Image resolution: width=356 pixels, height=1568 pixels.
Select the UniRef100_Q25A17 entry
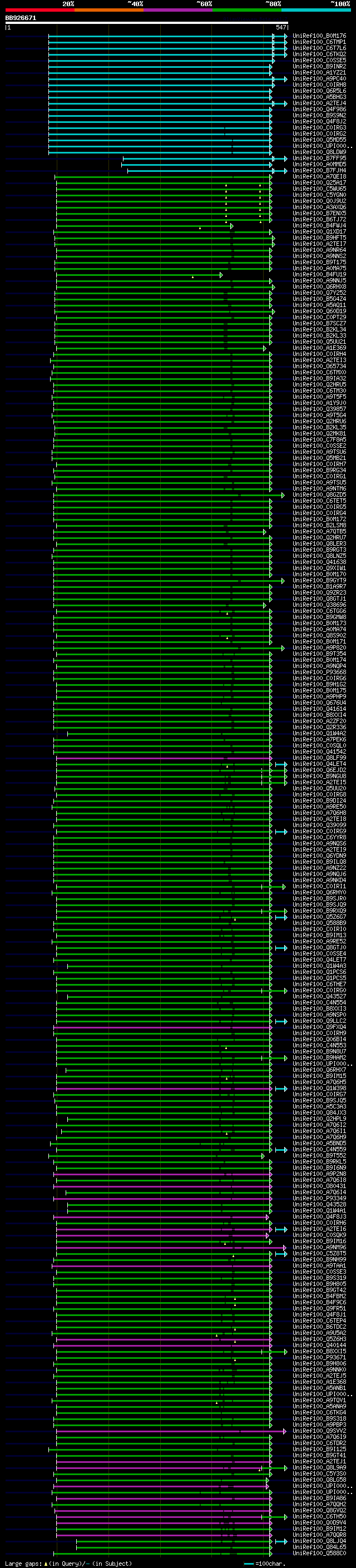click(x=319, y=182)
